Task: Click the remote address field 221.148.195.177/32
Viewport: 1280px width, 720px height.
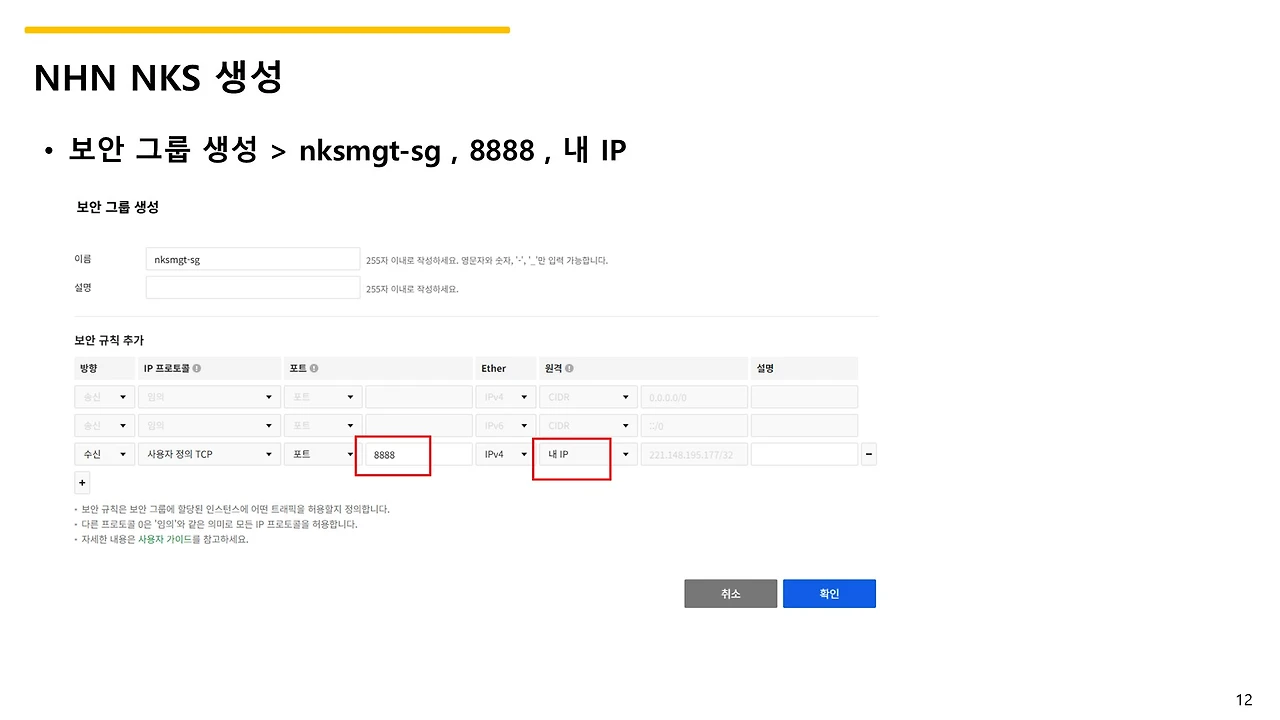Action: (x=694, y=454)
